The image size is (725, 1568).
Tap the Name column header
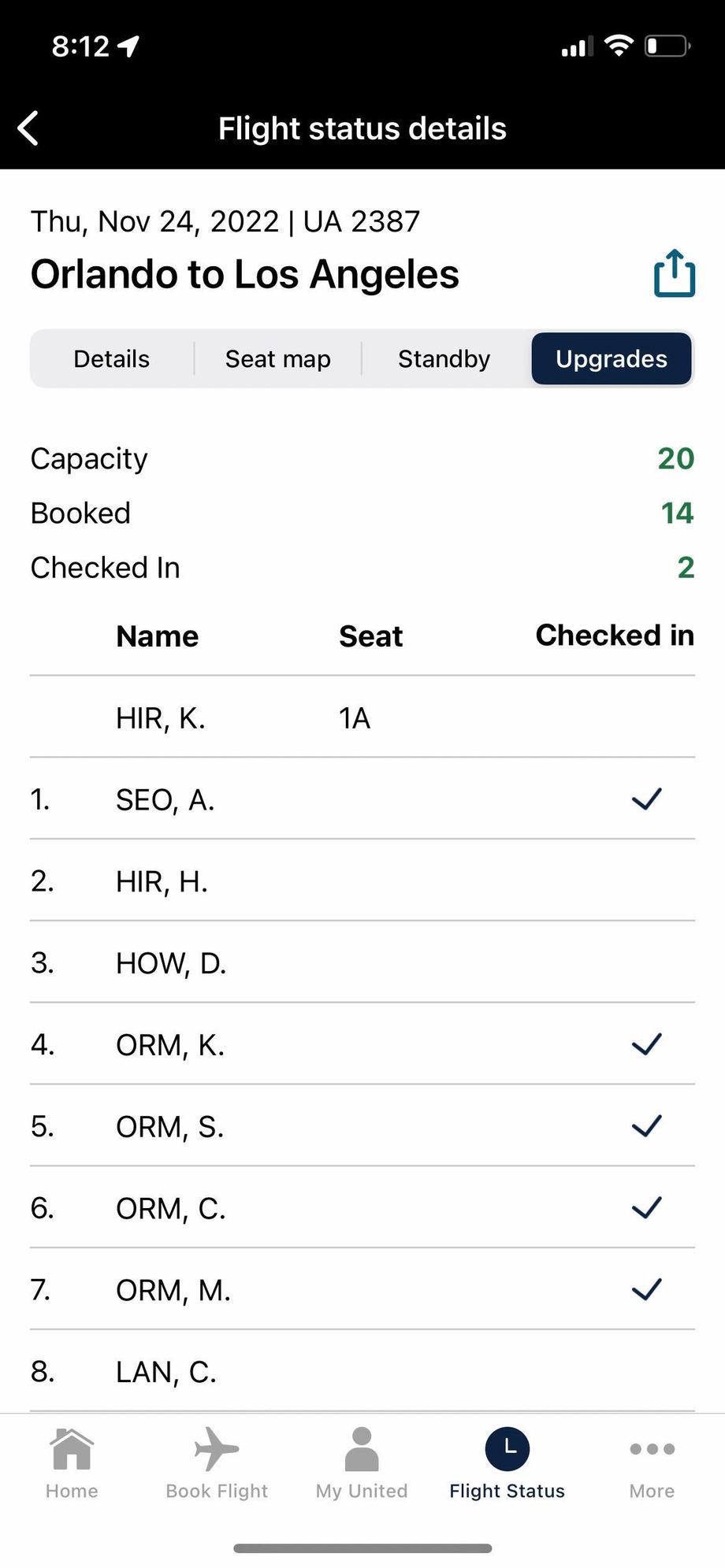tap(158, 636)
